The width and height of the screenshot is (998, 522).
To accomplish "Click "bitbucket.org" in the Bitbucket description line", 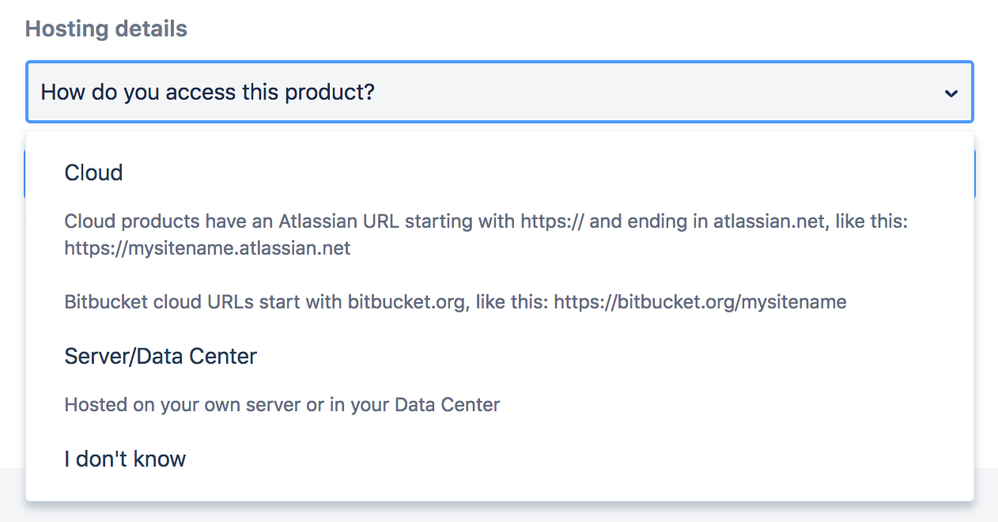I will (x=405, y=302).
